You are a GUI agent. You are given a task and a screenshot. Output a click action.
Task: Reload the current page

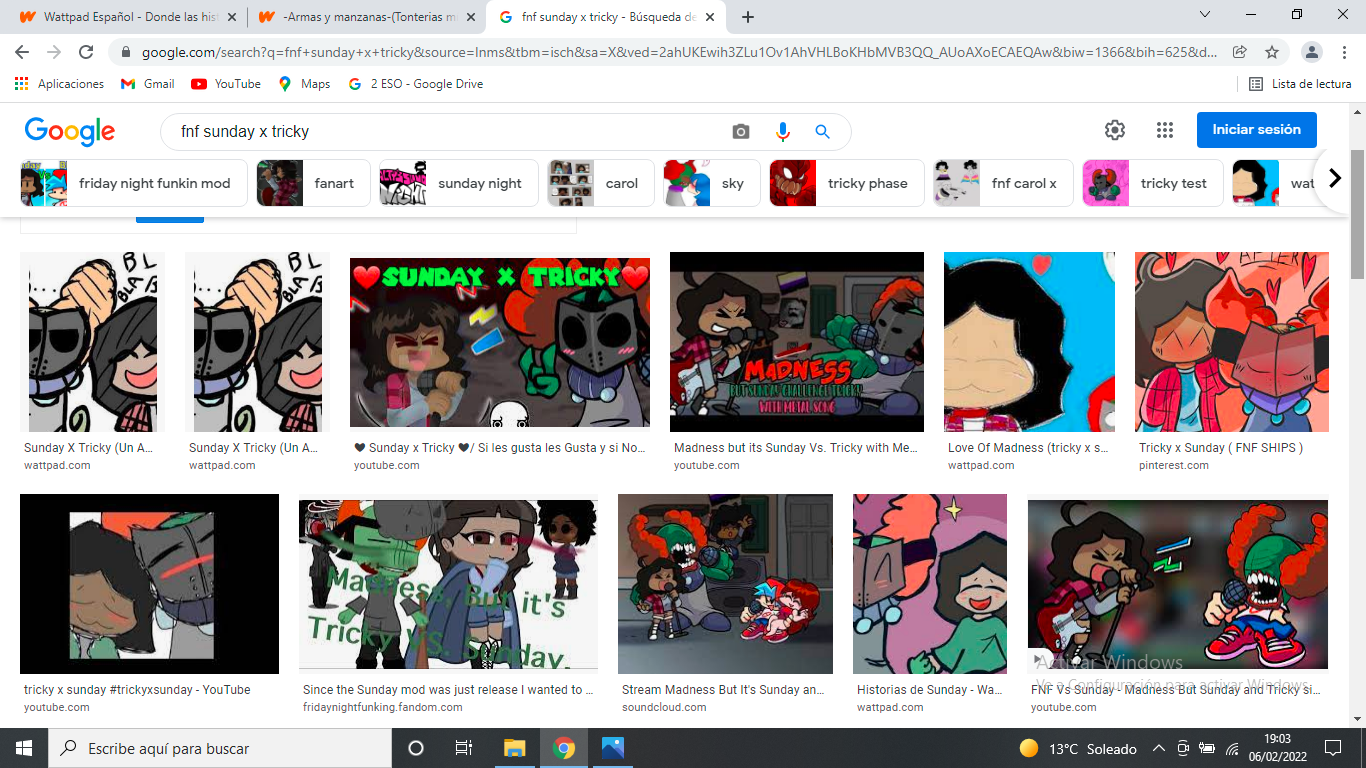tap(86, 52)
